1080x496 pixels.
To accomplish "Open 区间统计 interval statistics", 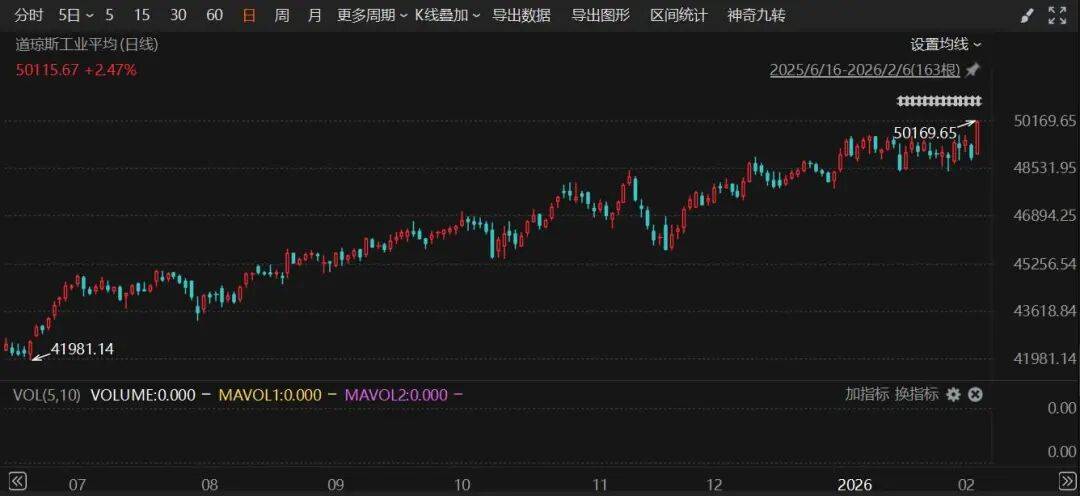I will 678,16.
